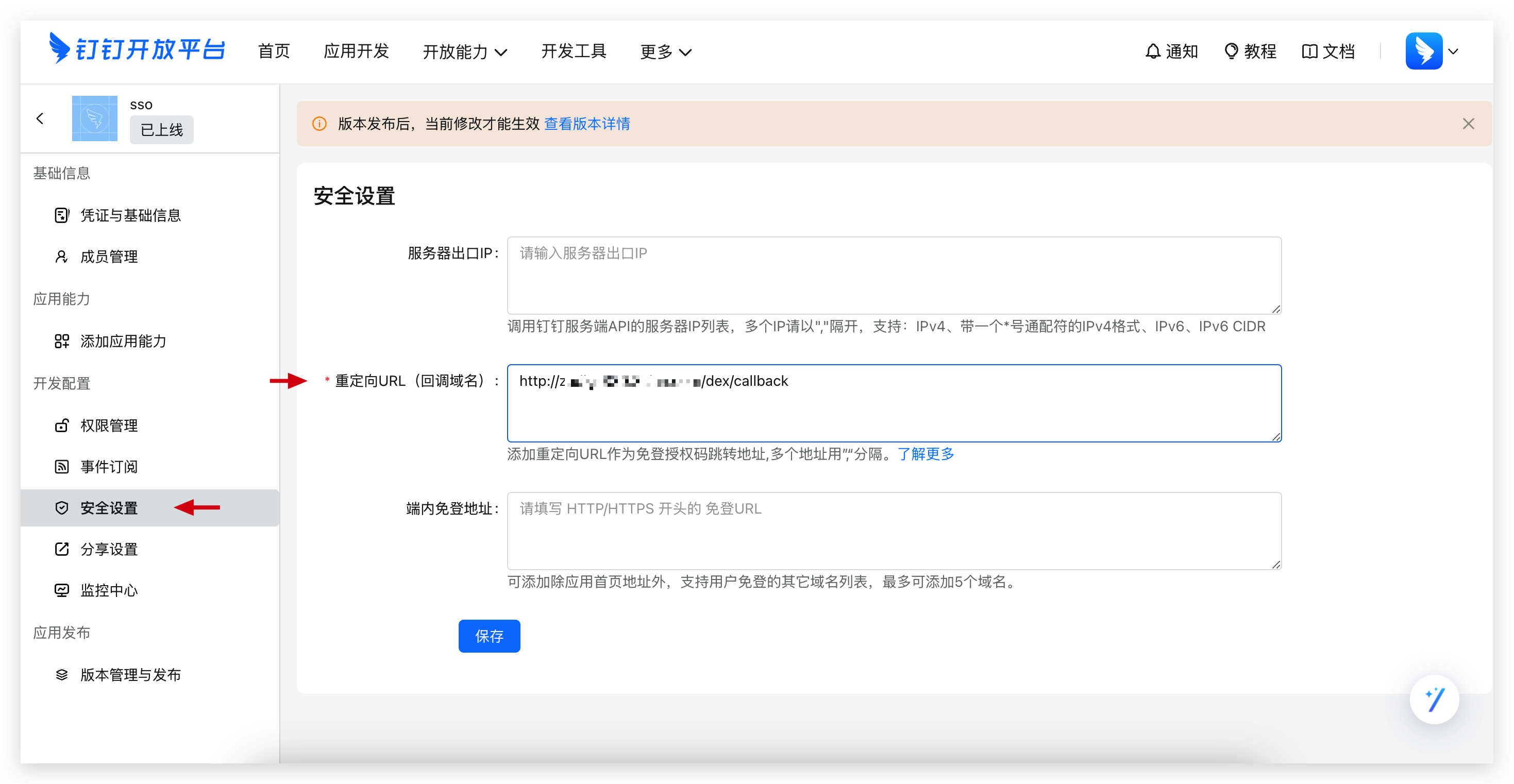Expand the 更多 dropdown menu

point(665,52)
